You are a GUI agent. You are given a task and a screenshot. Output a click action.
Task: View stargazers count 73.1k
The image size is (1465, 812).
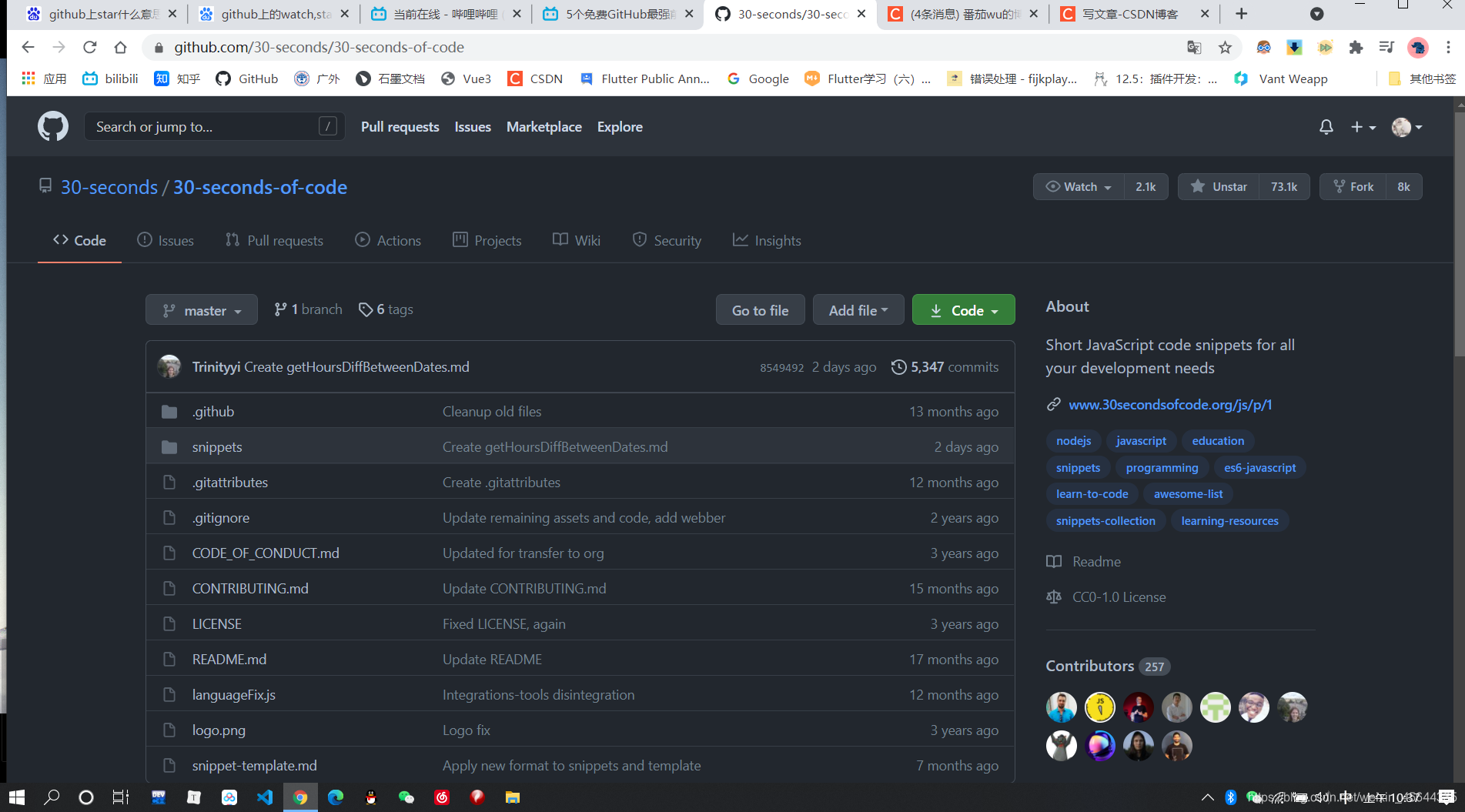tap(1284, 186)
